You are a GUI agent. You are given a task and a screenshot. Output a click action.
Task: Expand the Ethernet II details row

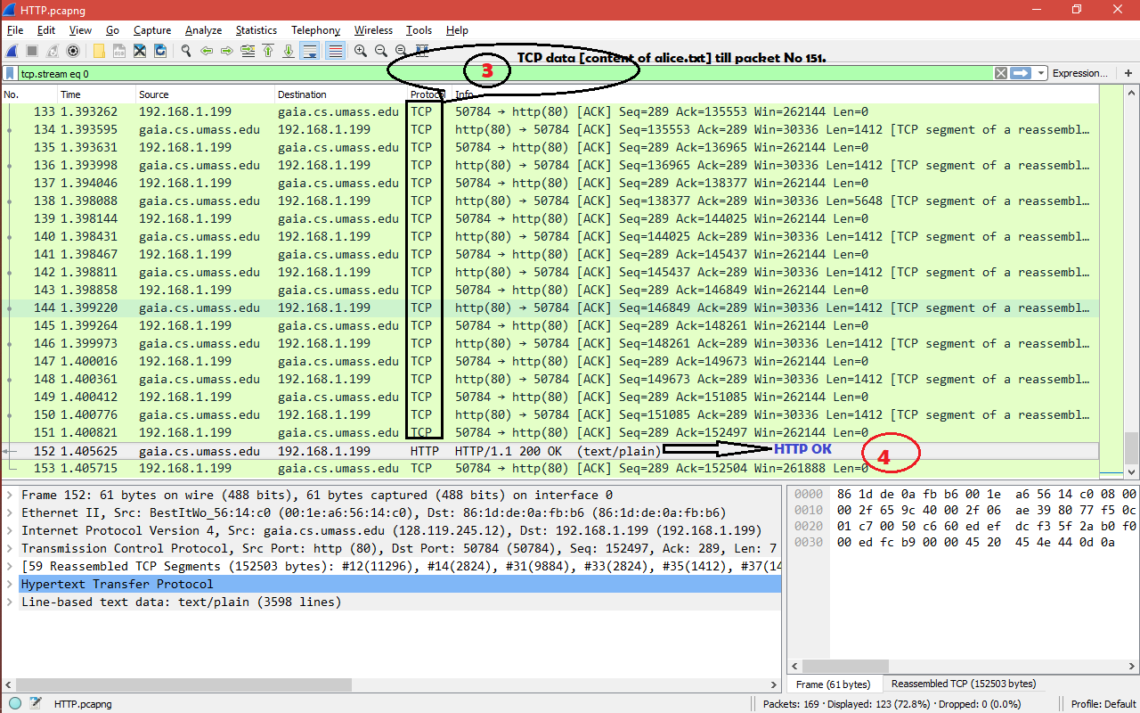pyautogui.click(x=10, y=513)
